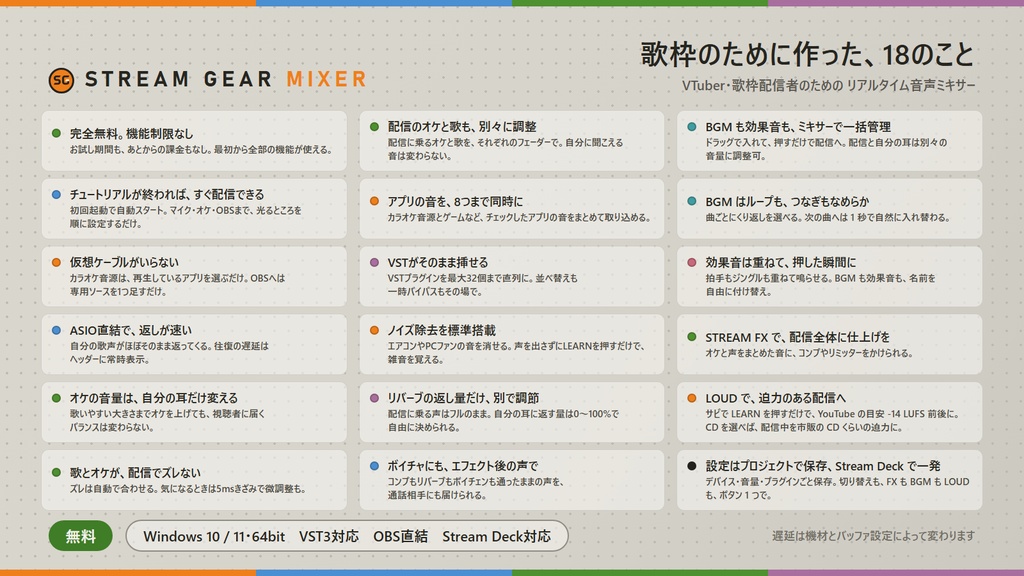Screen dimensions: 1024x576
Task: Click the card title "配信のオケと歌も、別々に調整"
Action: tap(462, 126)
